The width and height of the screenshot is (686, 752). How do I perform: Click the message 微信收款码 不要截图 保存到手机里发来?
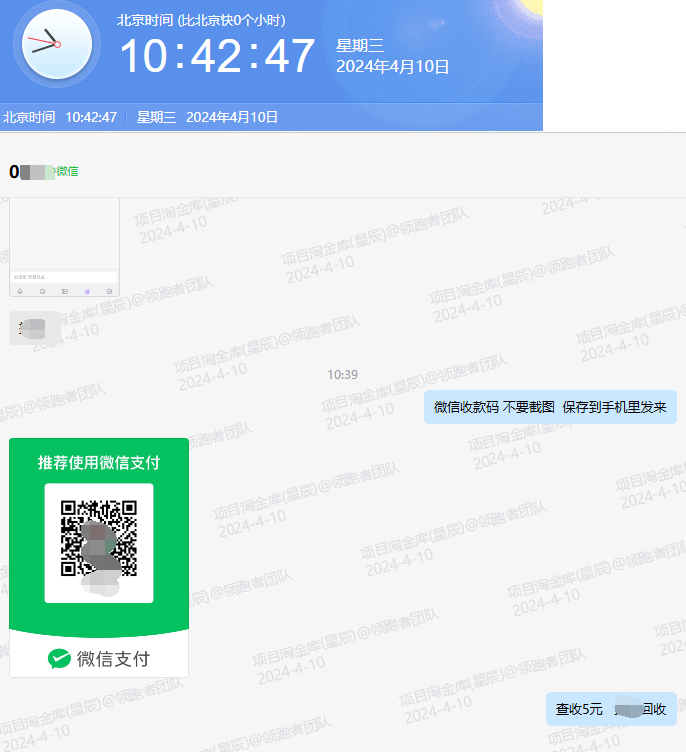[550, 407]
